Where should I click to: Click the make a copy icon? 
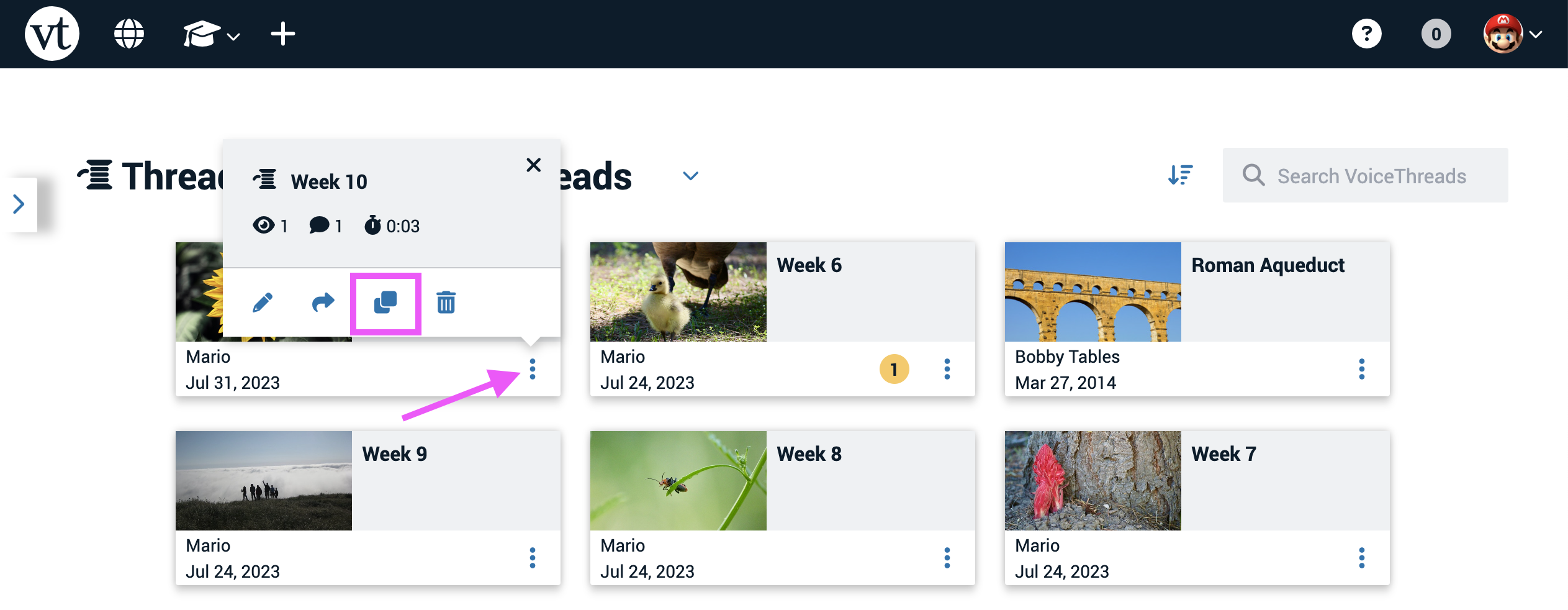point(385,303)
